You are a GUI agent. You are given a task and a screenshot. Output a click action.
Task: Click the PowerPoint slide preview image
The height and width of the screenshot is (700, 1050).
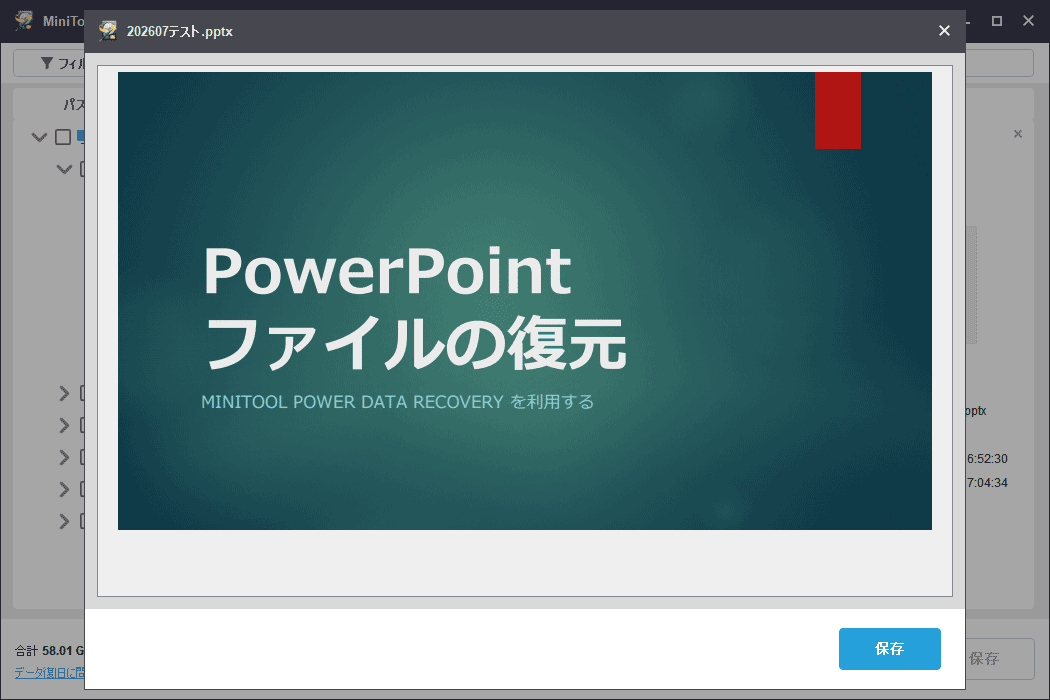(524, 301)
